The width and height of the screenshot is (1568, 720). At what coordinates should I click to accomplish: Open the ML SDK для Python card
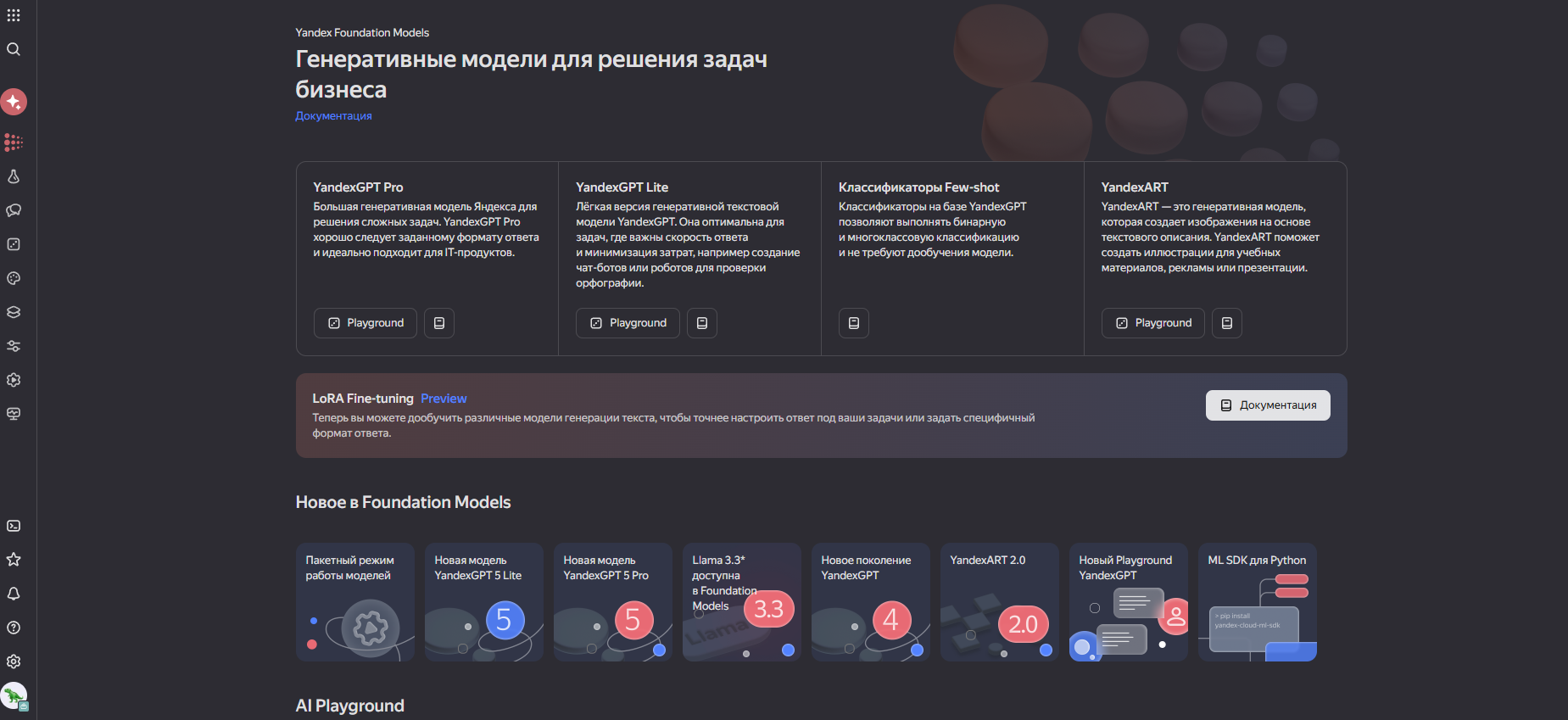tap(1258, 602)
